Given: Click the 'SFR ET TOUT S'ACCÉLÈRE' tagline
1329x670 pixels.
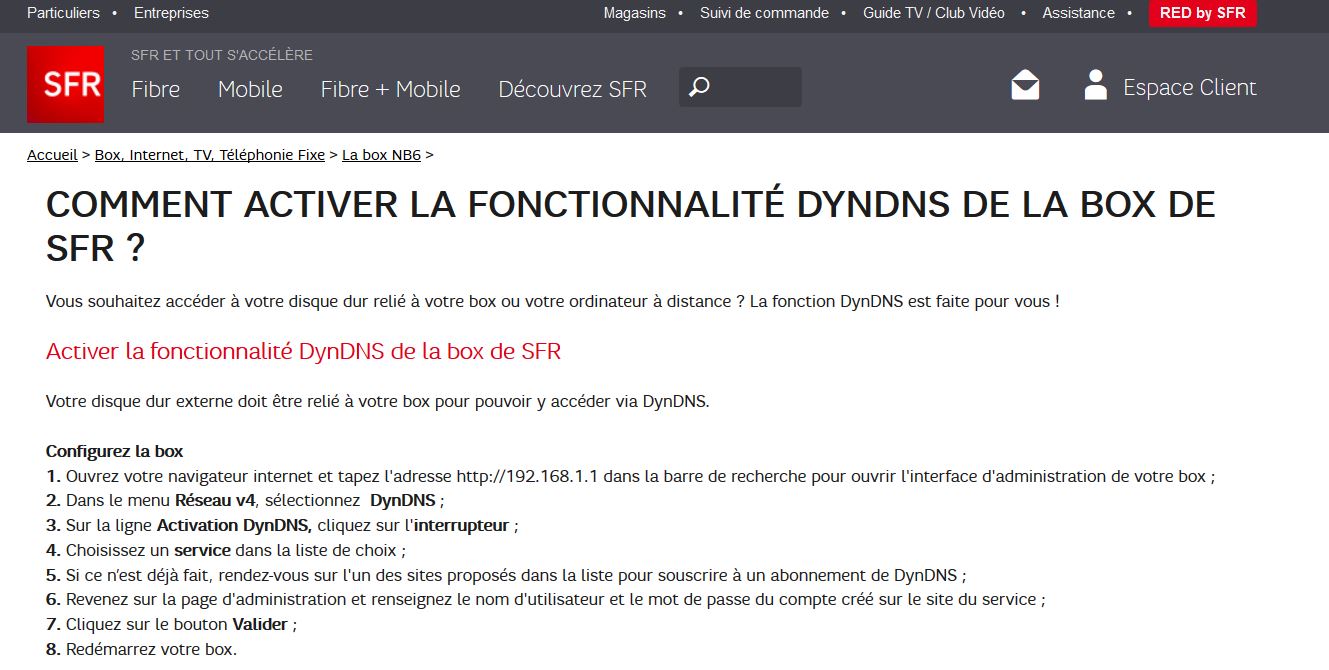Looking at the screenshot, I should [222, 55].
